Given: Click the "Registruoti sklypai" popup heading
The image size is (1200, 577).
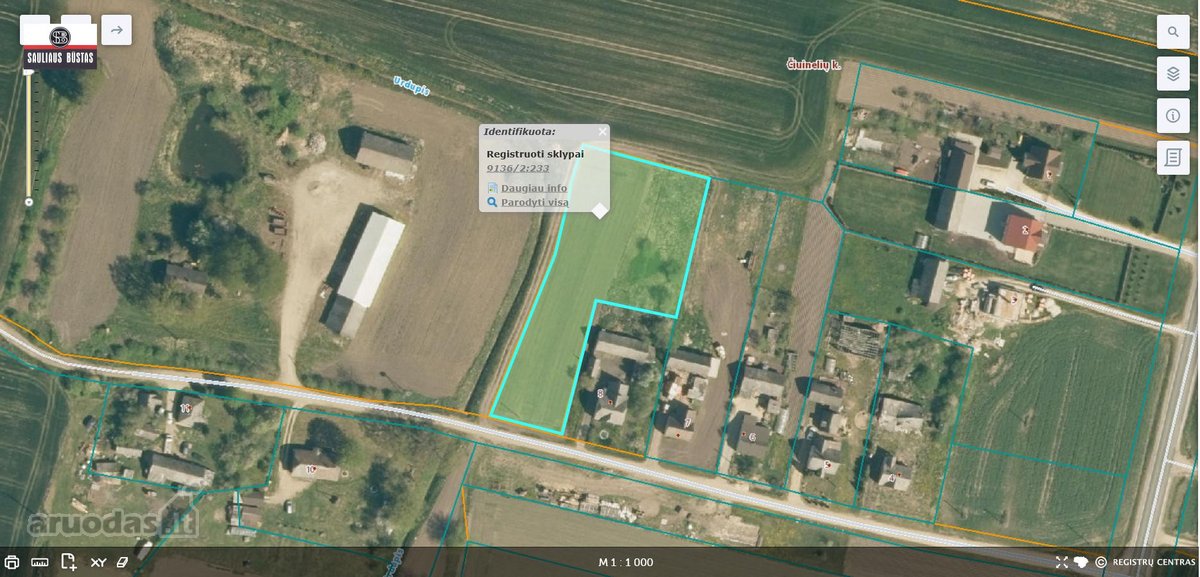Looking at the screenshot, I should [535, 153].
